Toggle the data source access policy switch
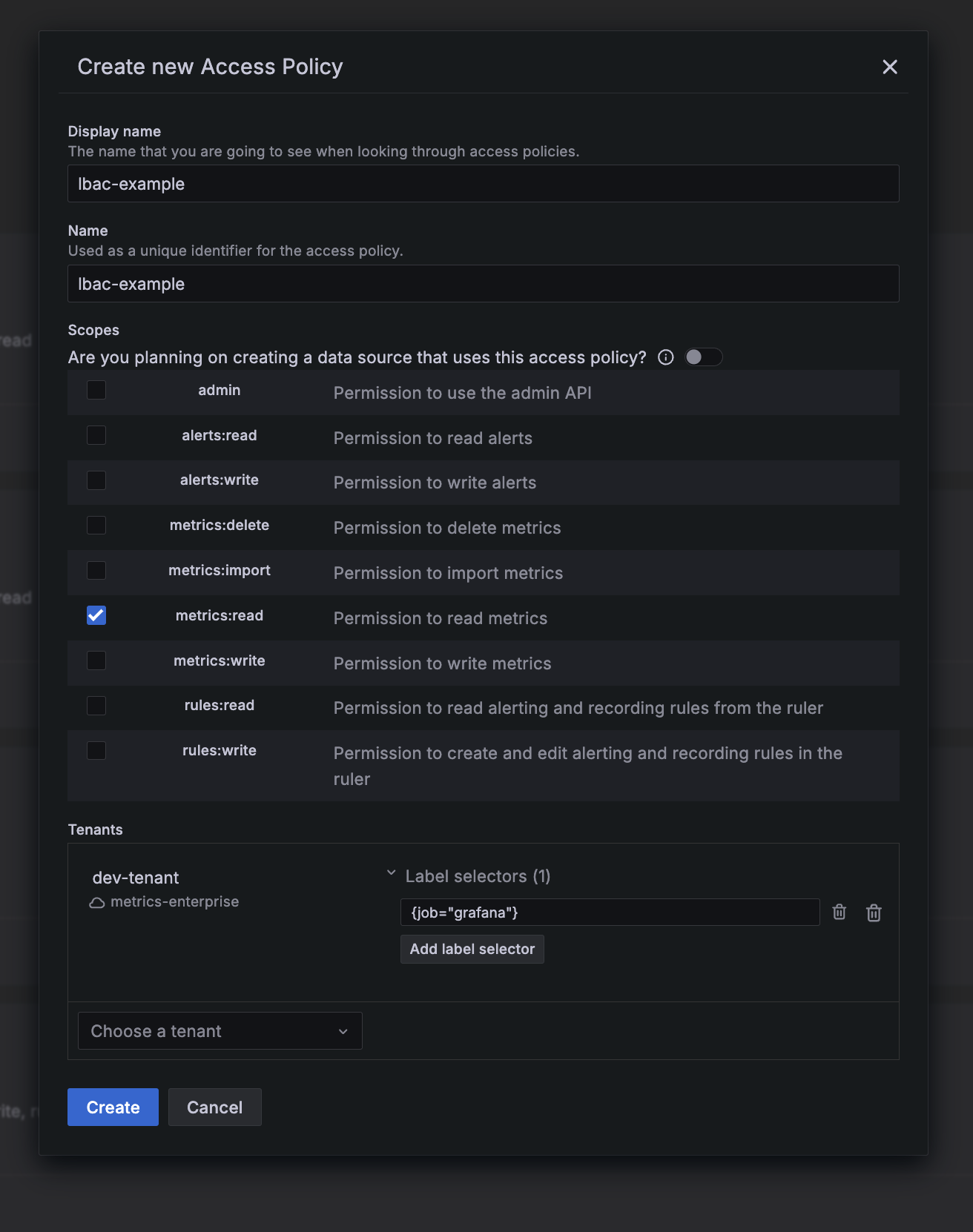The height and width of the screenshot is (1232, 973). (x=703, y=357)
